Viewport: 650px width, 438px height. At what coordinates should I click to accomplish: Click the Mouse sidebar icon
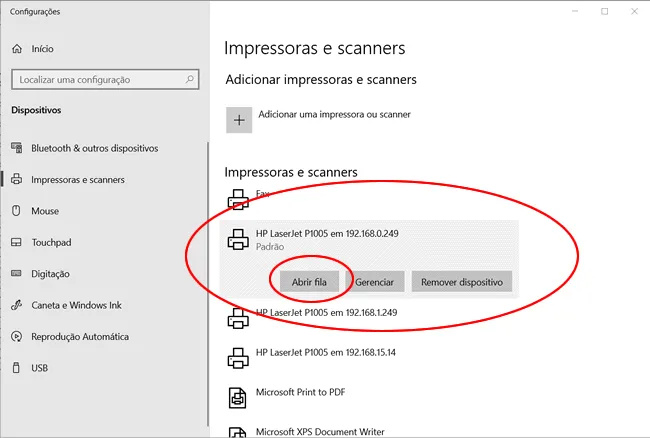16,211
